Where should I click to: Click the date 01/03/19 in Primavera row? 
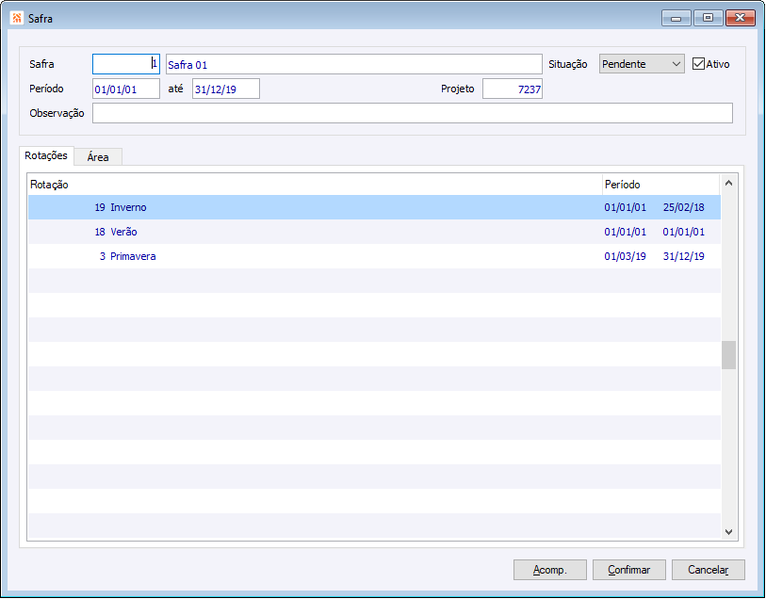click(625, 256)
